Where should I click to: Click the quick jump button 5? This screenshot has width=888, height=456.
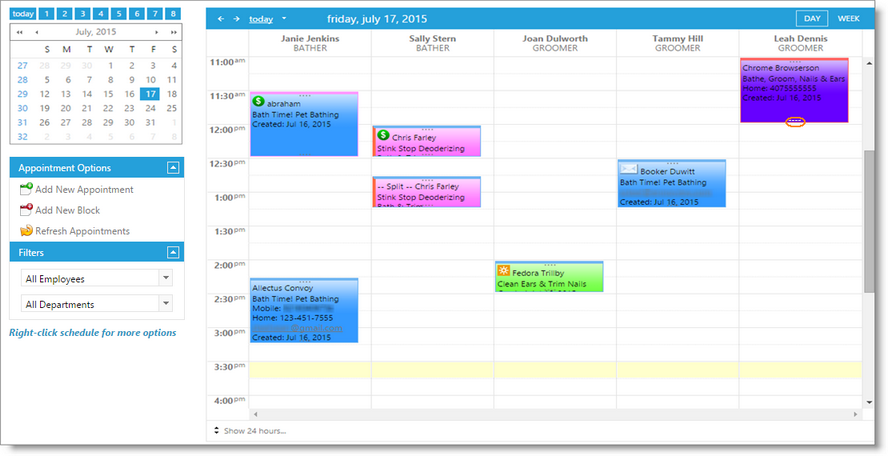(x=119, y=14)
